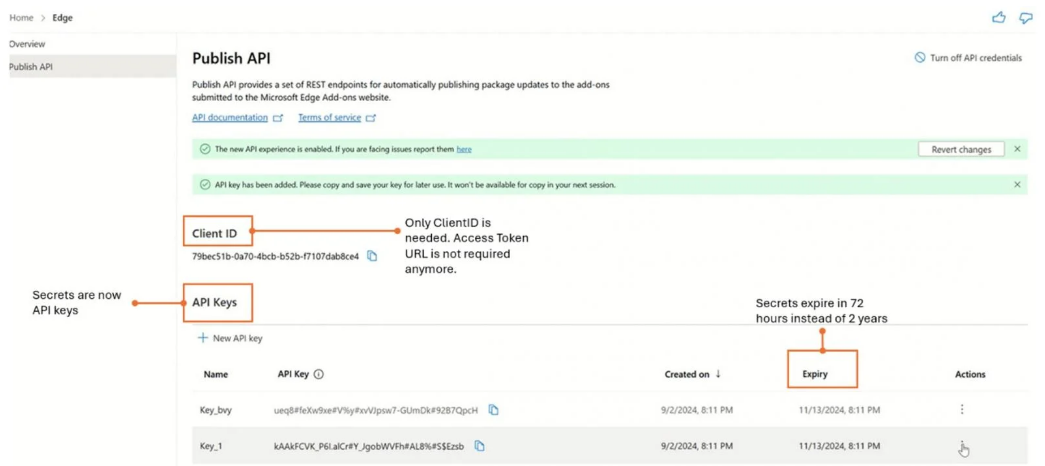Click the Publish API page heading

click(x=231, y=59)
